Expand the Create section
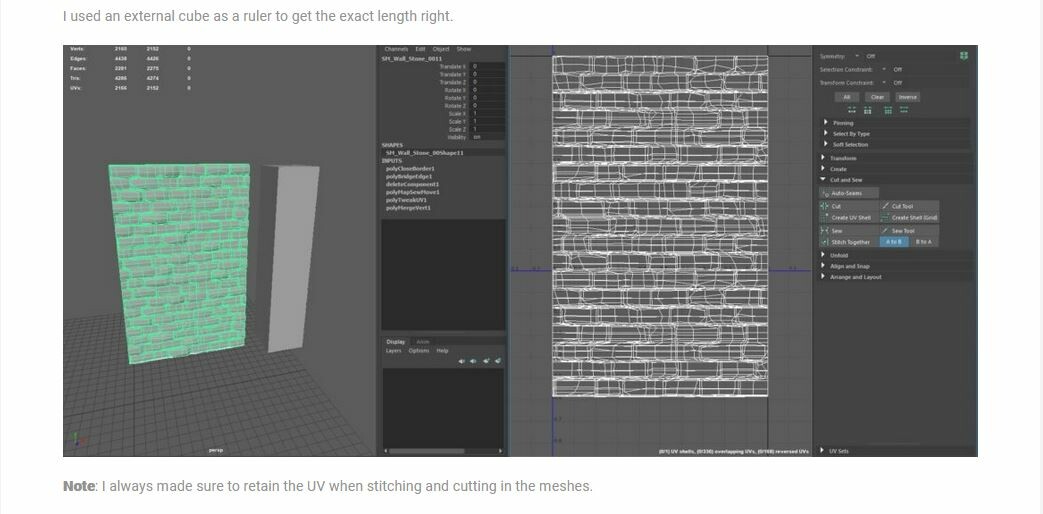The height and width of the screenshot is (514, 1043). tap(895, 169)
